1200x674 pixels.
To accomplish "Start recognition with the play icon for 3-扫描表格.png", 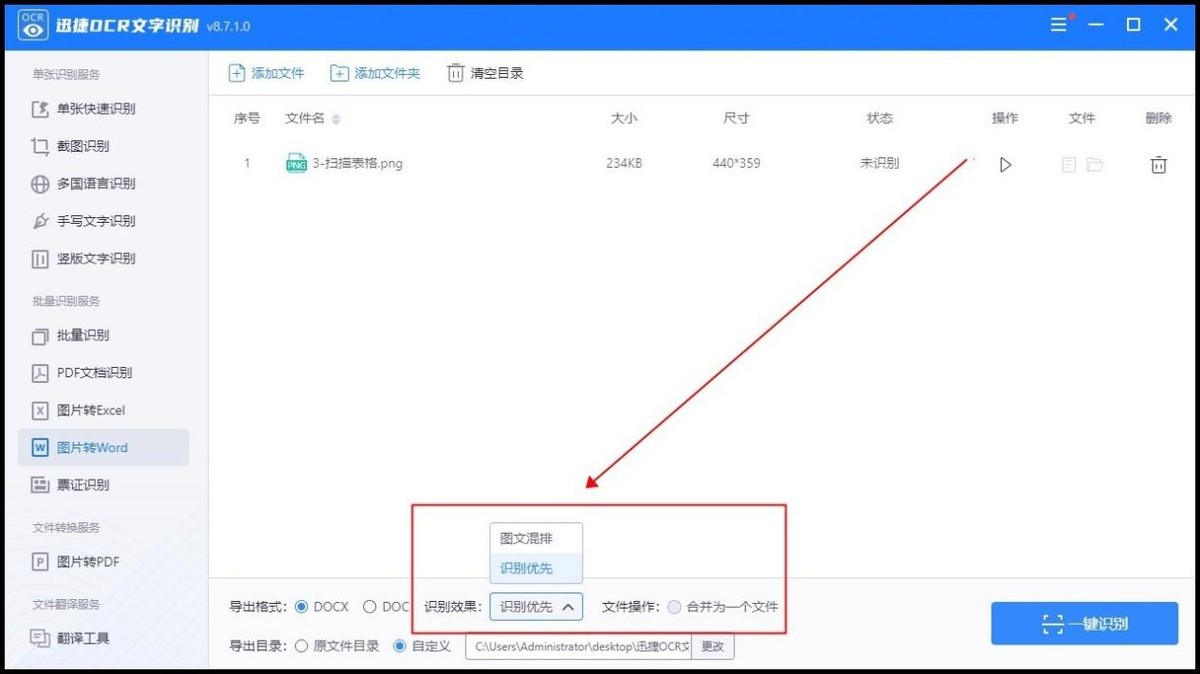I will [x=1005, y=164].
